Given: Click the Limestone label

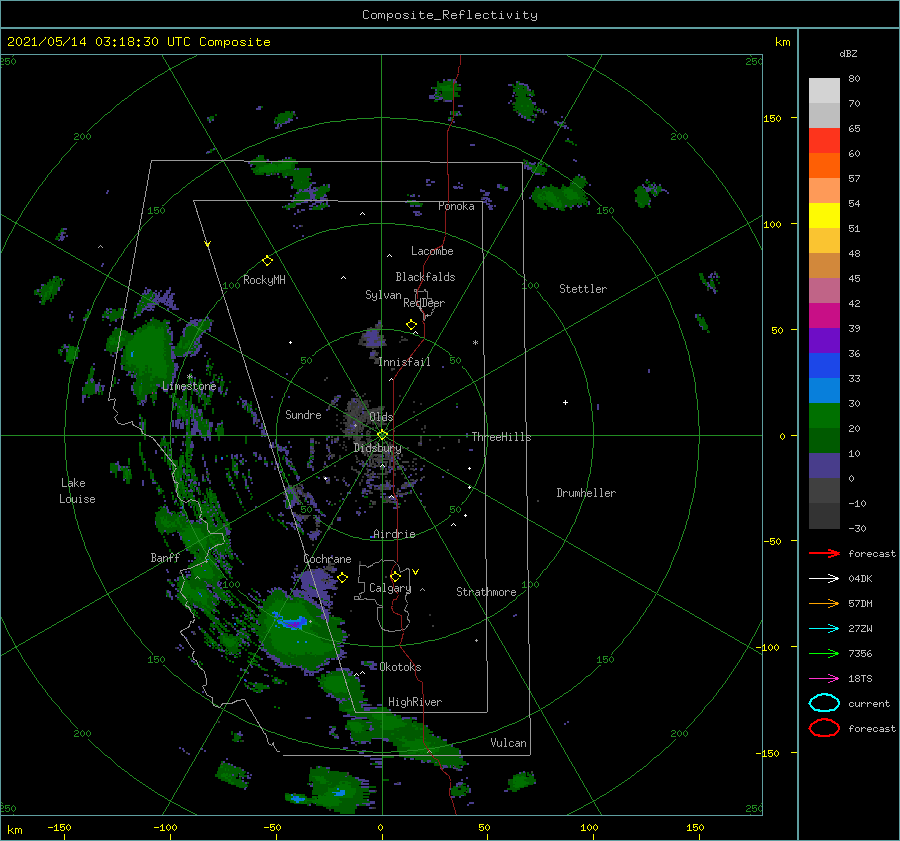Looking at the screenshot, I should pos(189,386).
